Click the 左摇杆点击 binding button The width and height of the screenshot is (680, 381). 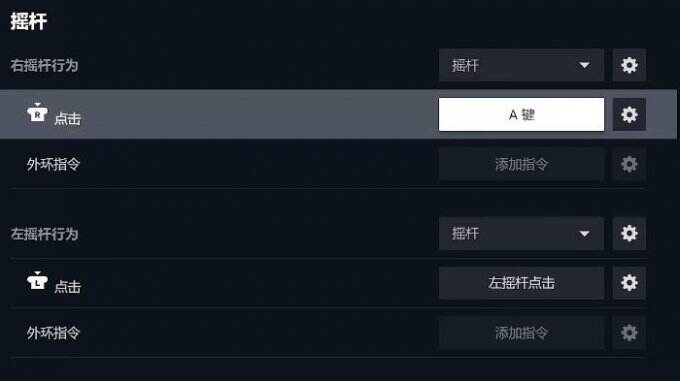pyautogui.click(x=521, y=283)
